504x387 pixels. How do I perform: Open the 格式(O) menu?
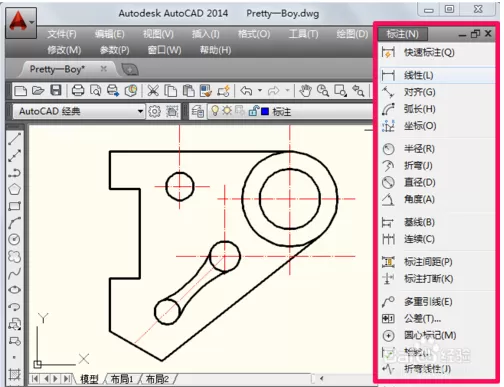point(254,34)
